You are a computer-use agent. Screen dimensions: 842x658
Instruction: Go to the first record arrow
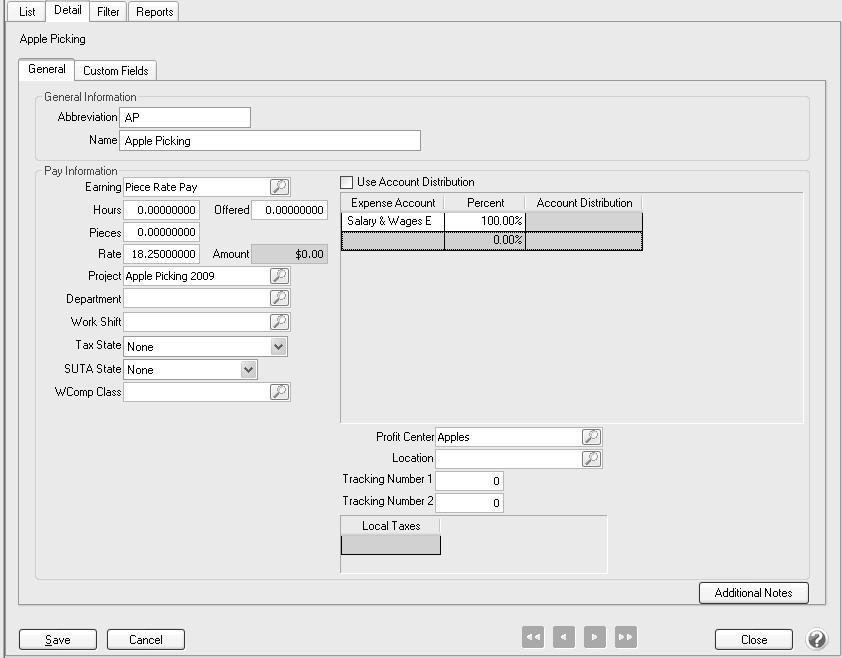pos(533,638)
